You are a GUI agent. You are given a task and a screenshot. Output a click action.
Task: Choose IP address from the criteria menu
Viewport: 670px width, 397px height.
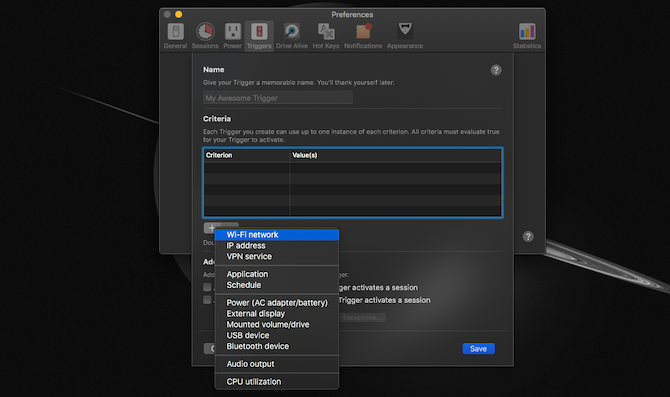point(277,246)
